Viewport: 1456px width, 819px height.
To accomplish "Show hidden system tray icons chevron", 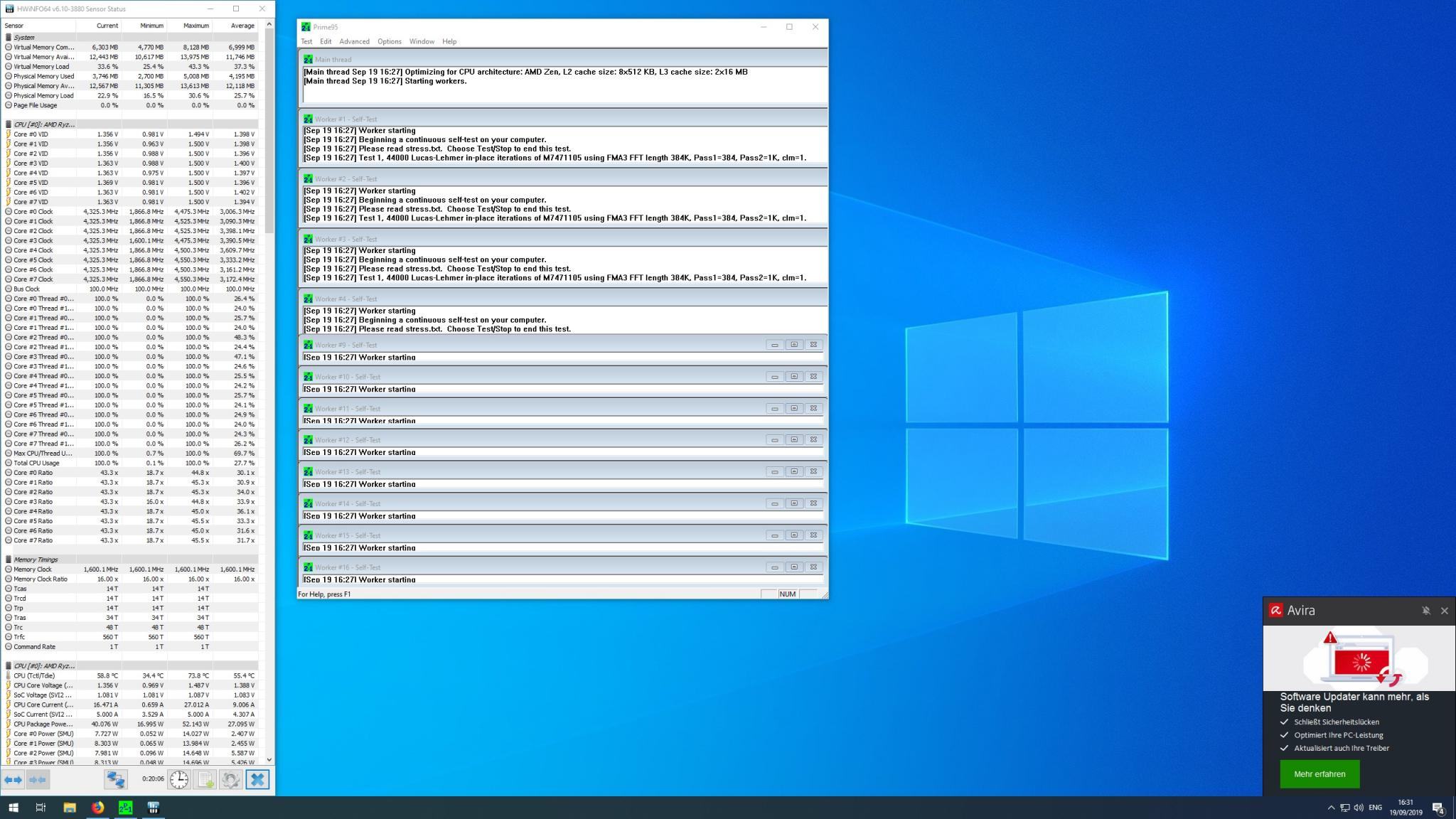I will tap(1331, 808).
